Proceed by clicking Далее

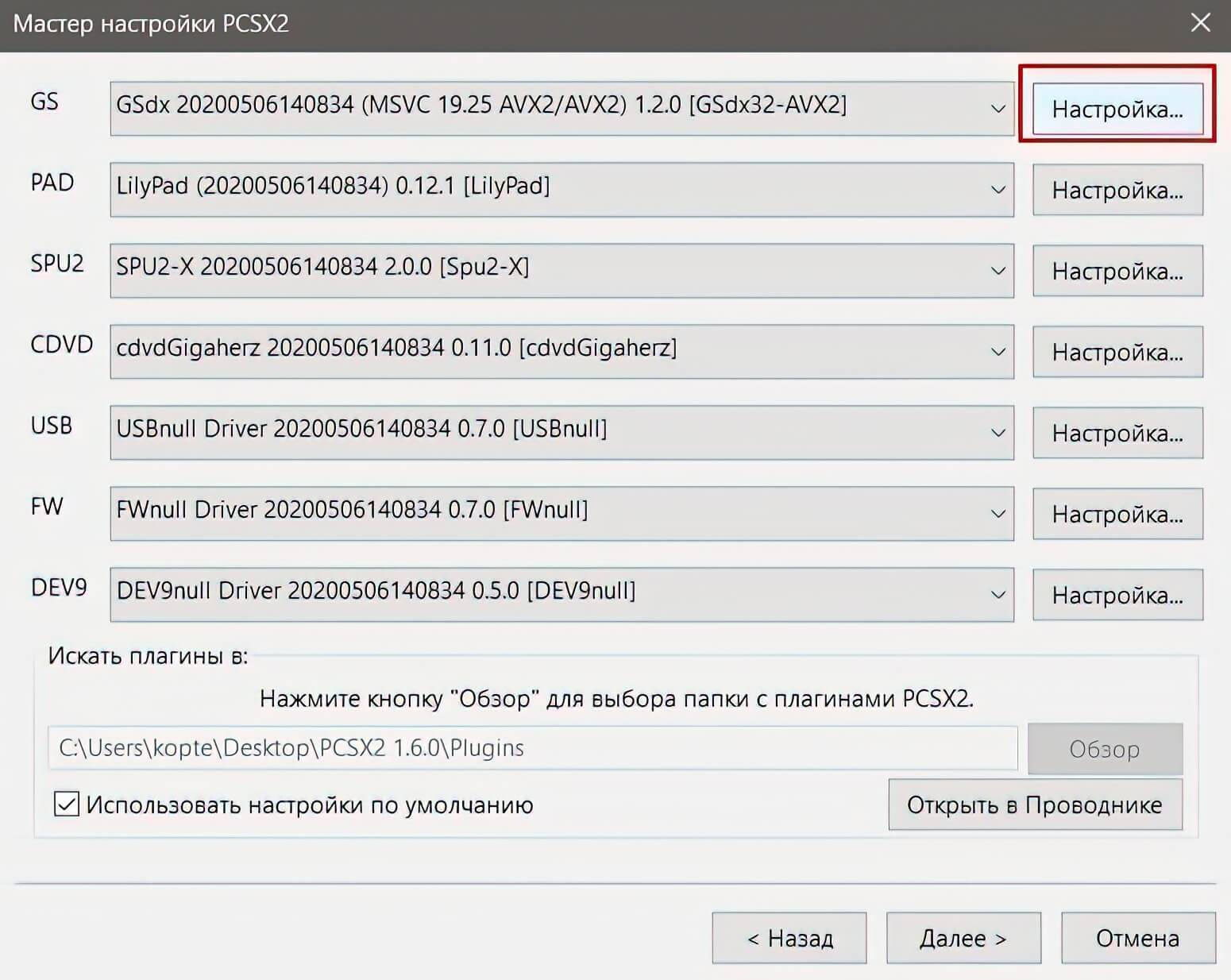[x=963, y=938]
